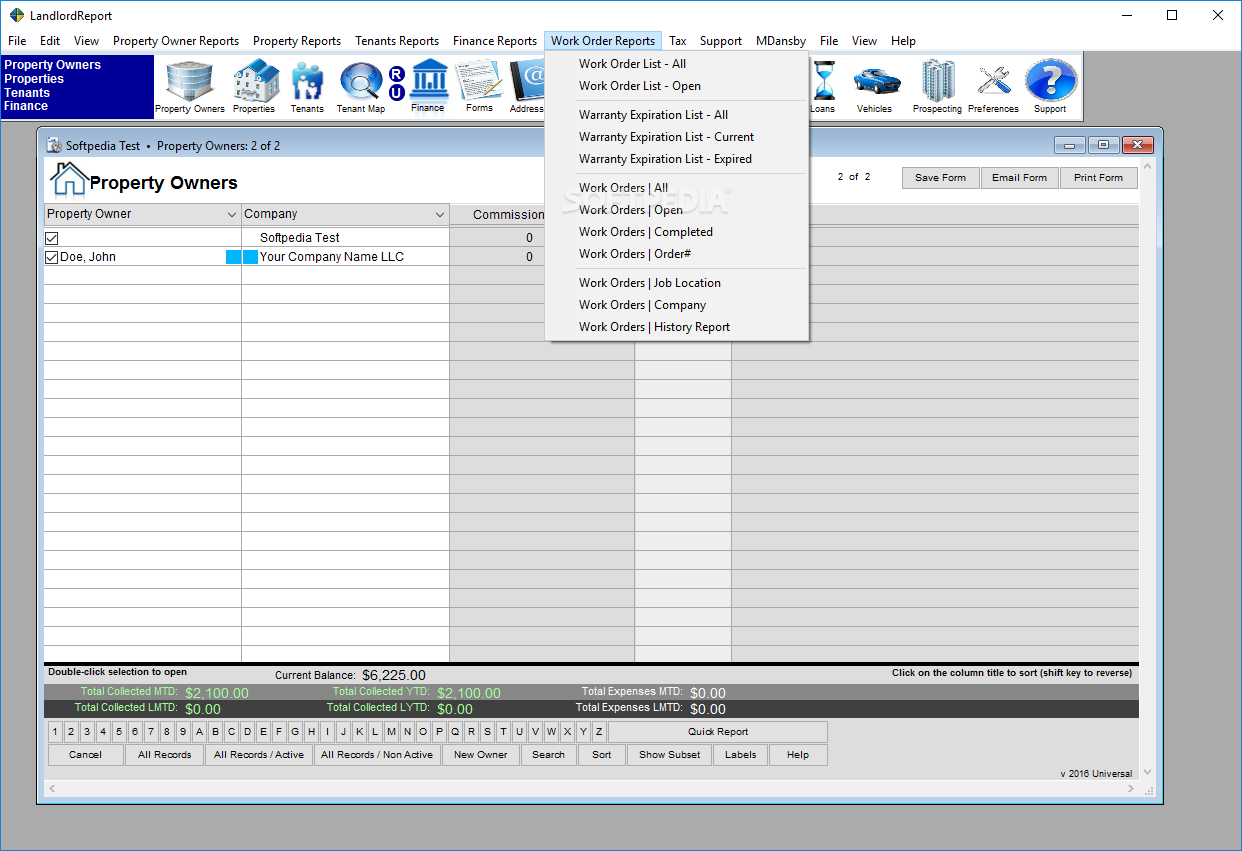
Task: Open the Forms toolbar icon
Action: [479, 85]
